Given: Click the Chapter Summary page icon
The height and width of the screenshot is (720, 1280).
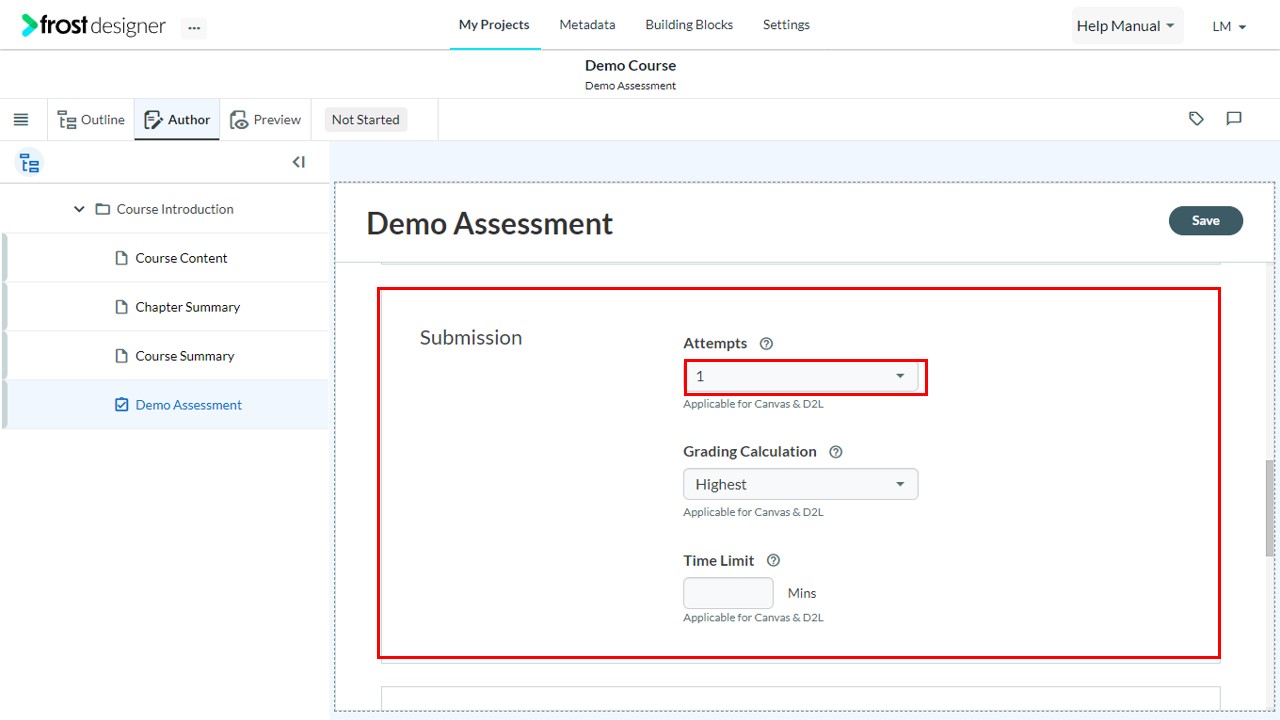Looking at the screenshot, I should [122, 307].
